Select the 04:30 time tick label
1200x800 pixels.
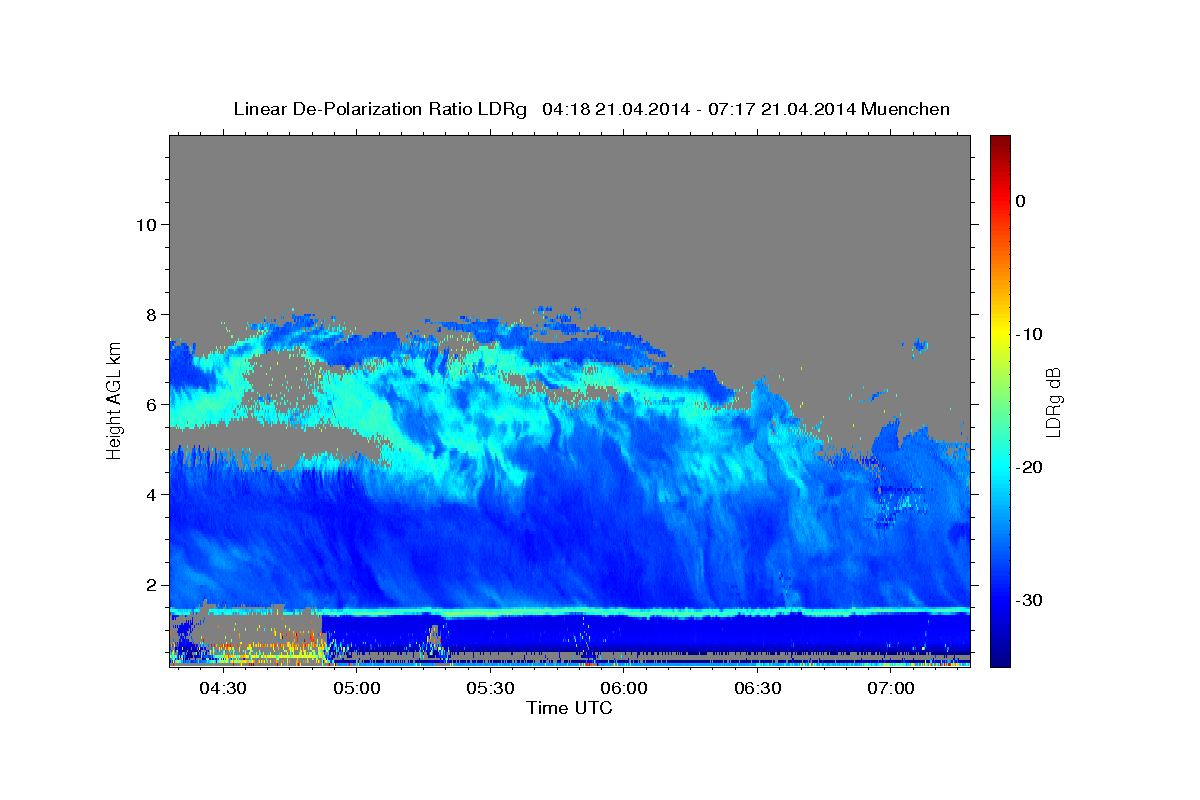(x=223, y=689)
